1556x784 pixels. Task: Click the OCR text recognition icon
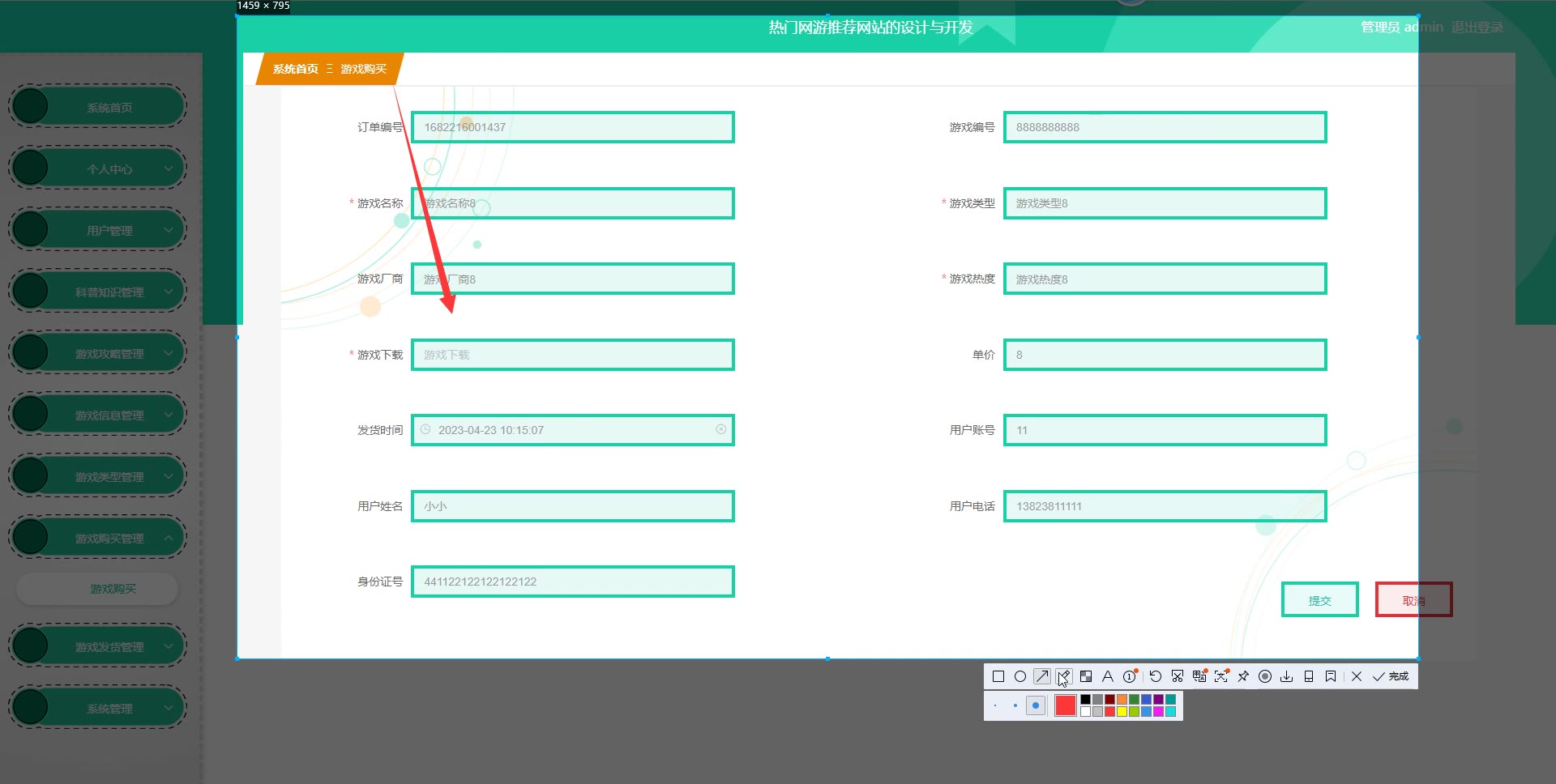1221,676
